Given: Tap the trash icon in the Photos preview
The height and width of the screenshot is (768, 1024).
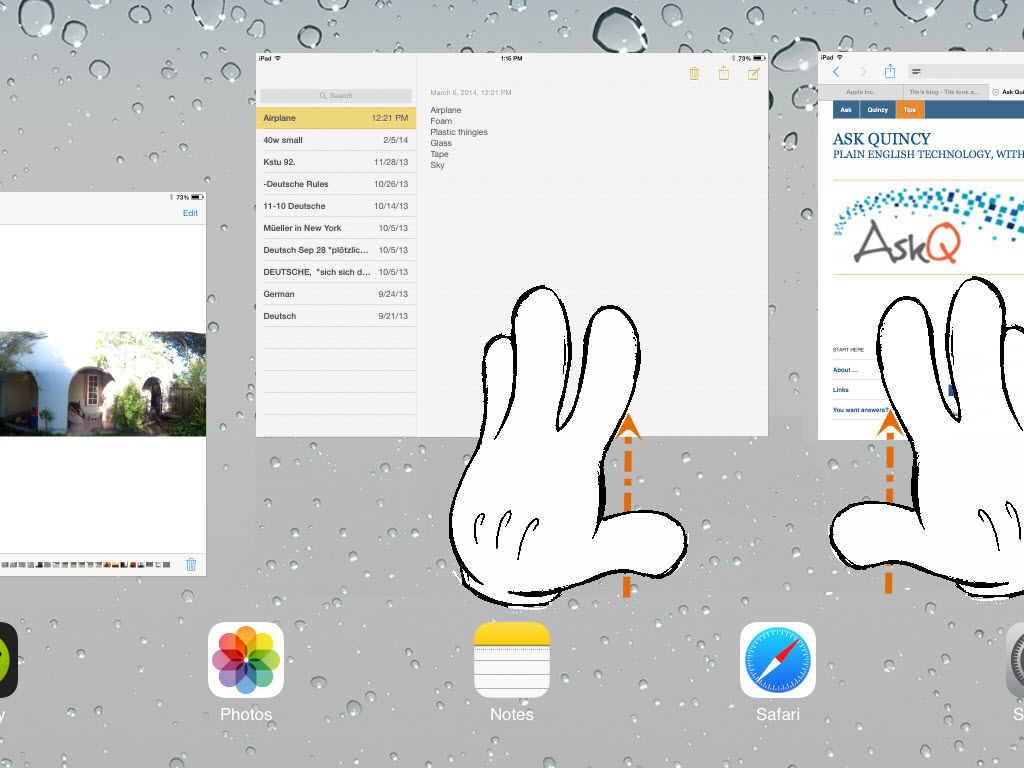Looking at the screenshot, I should 191,565.
